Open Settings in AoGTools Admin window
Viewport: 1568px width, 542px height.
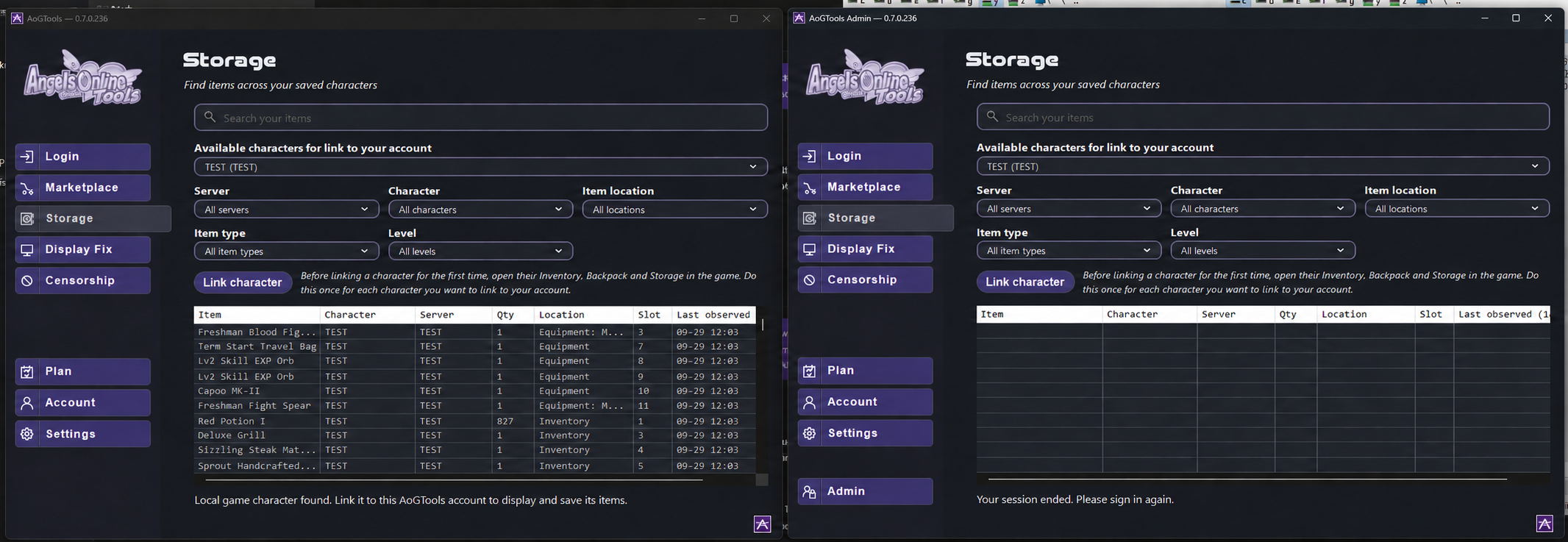(865, 433)
